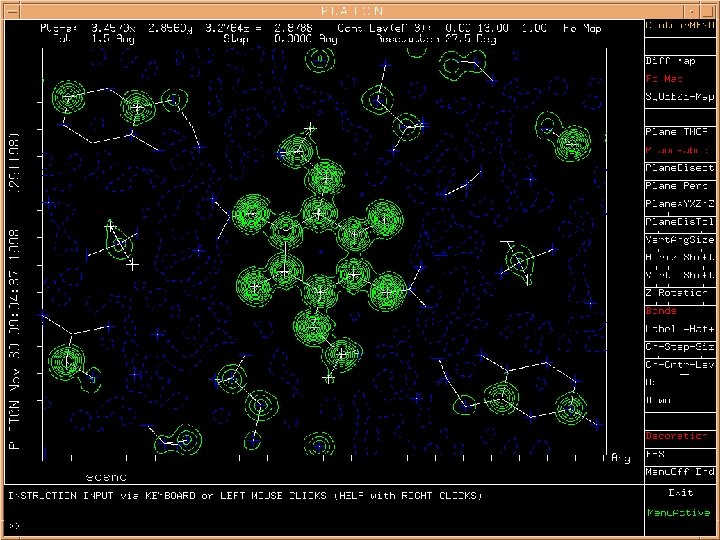Open the C-Step-Size setting
This screenshot has width=720, height=540.
681,346
